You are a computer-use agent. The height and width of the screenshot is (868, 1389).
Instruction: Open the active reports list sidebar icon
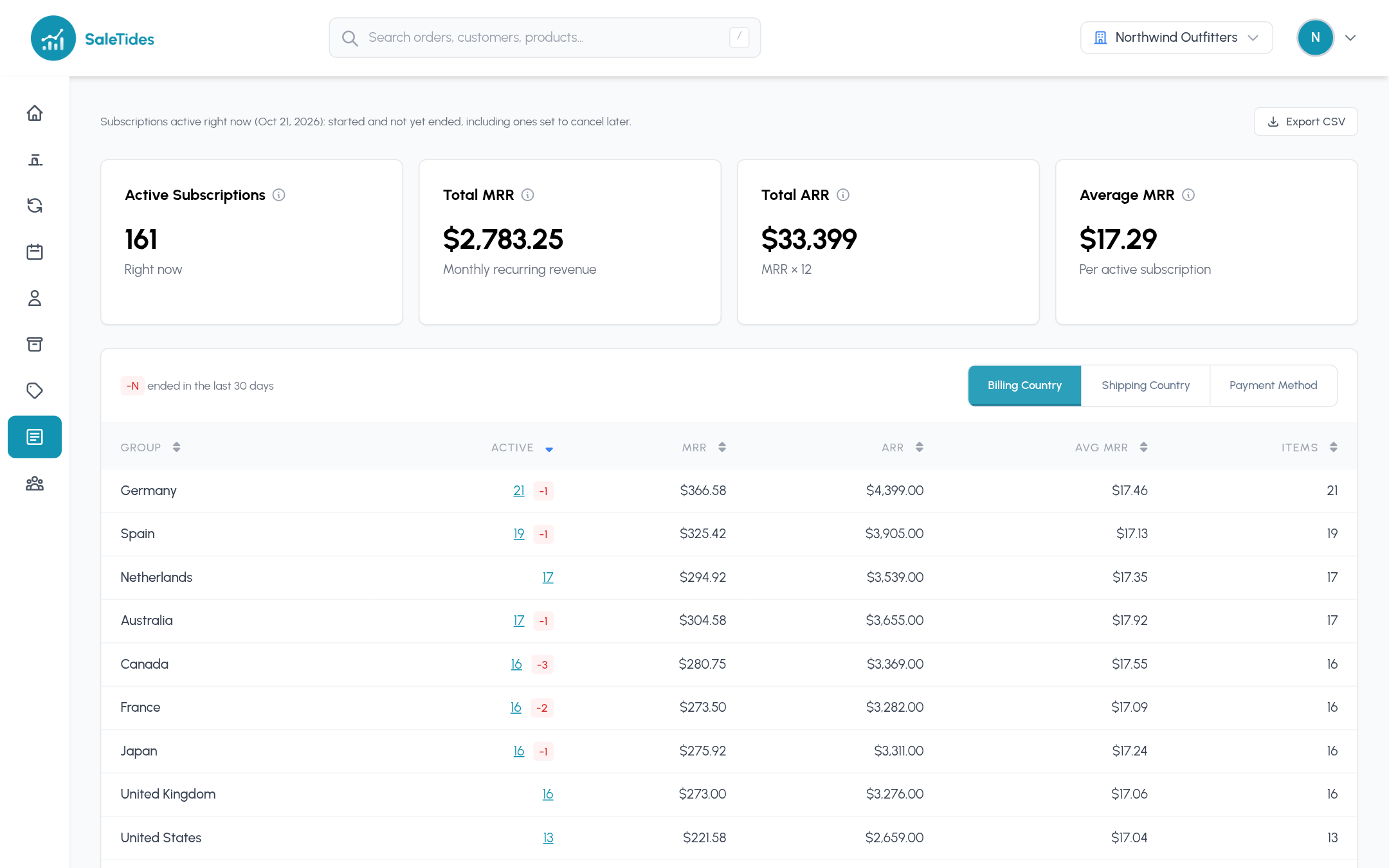[35, 437]
